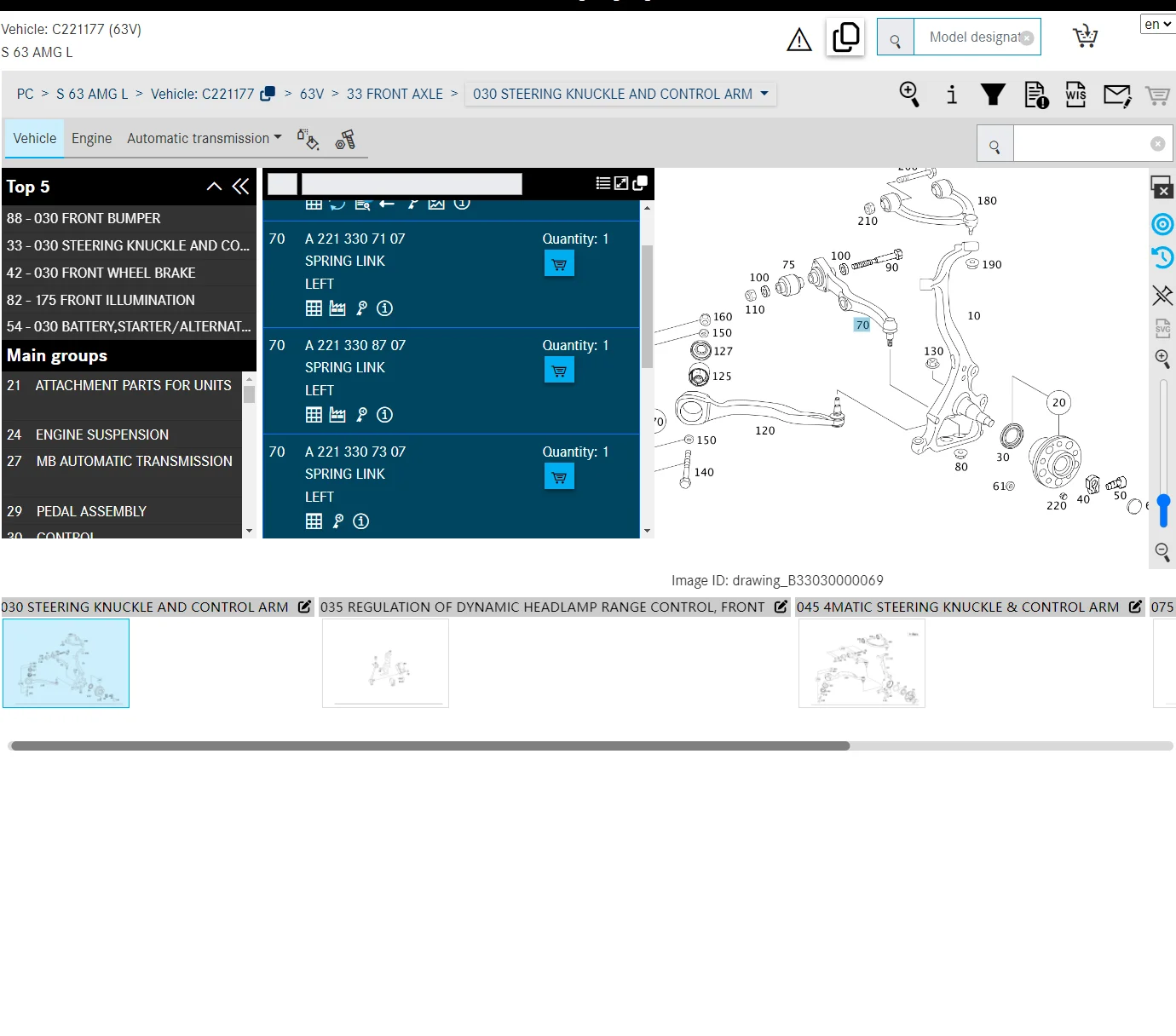Screen dimensions: 1176x1036
Task: Click the 33 FRONT AXLE breadcrumb link
Action: [395, 94]
